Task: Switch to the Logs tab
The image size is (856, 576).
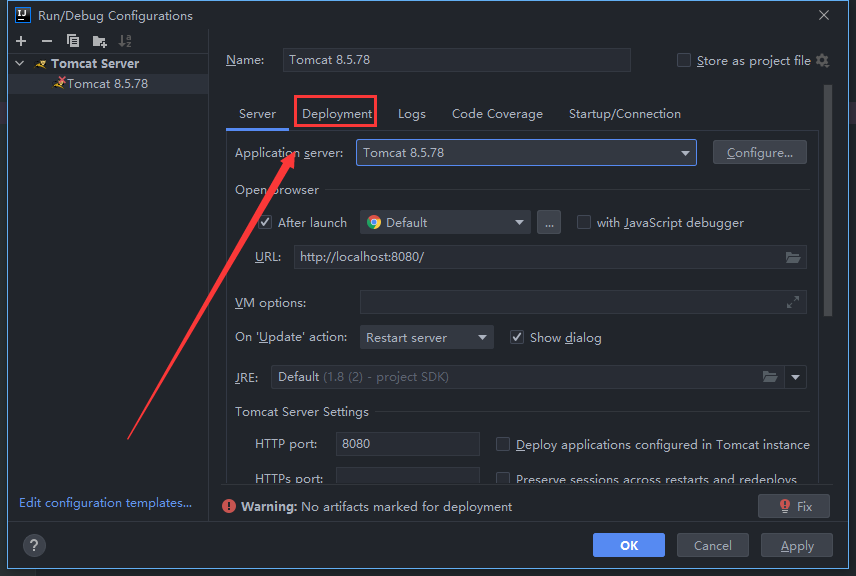Action: coord(412,114)
